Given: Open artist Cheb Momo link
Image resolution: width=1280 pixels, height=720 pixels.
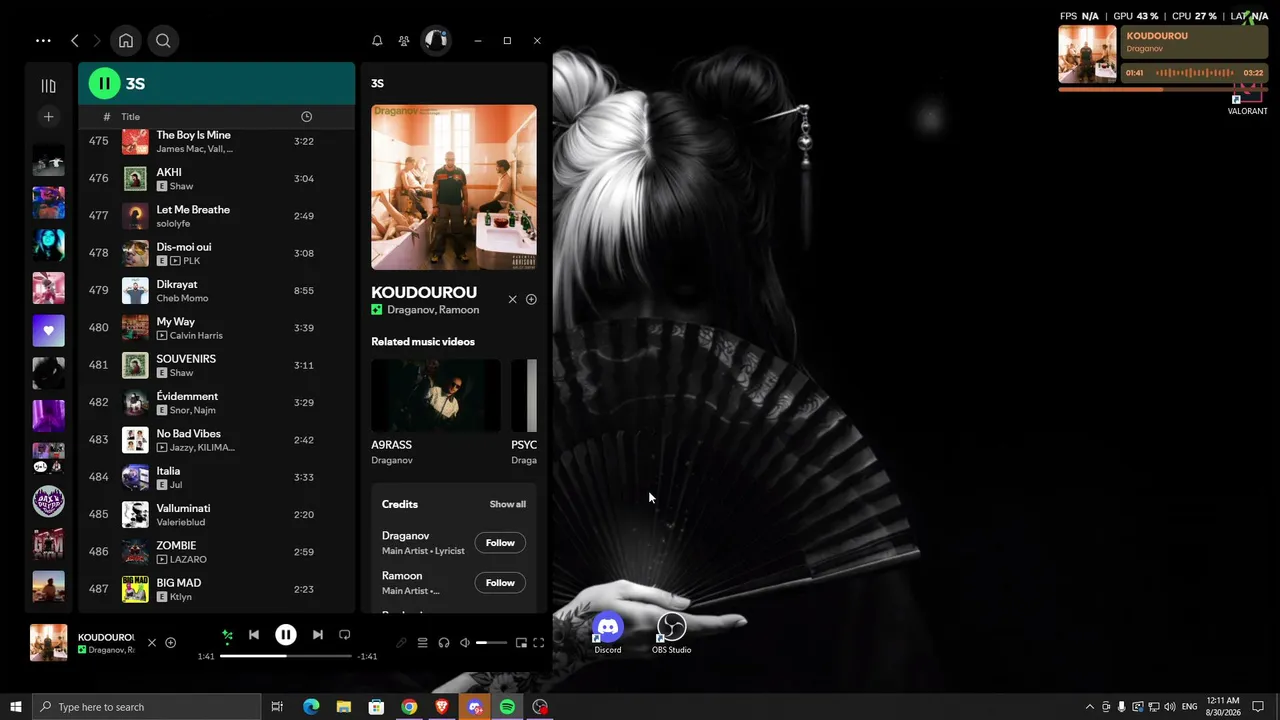Looking at the screenshot, I should click(x=182, y=299).
